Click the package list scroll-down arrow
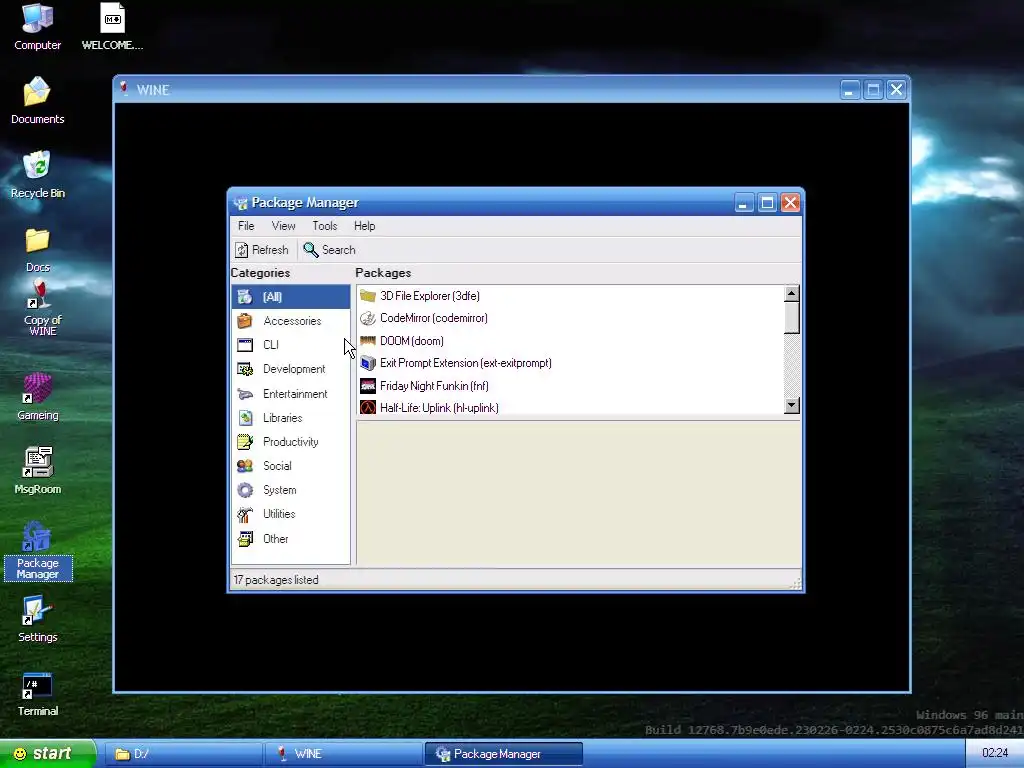Screen dimensions: 1024x768 coord(792,406)
